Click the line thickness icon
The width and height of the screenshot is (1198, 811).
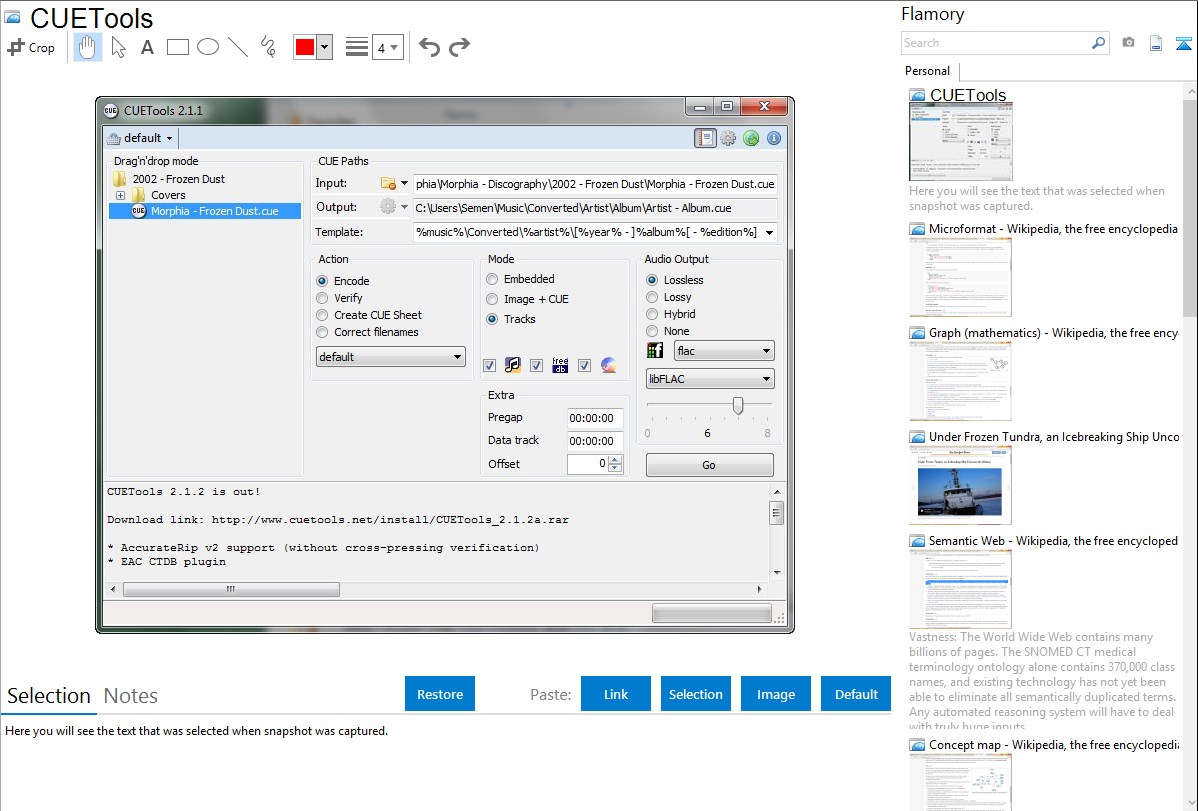tap(357, 47)
